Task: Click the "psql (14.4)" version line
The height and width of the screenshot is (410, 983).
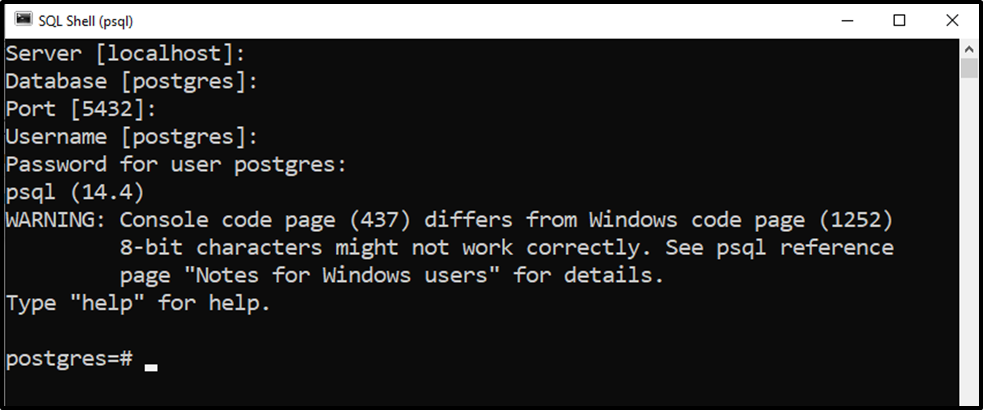Action: point(75,192)
